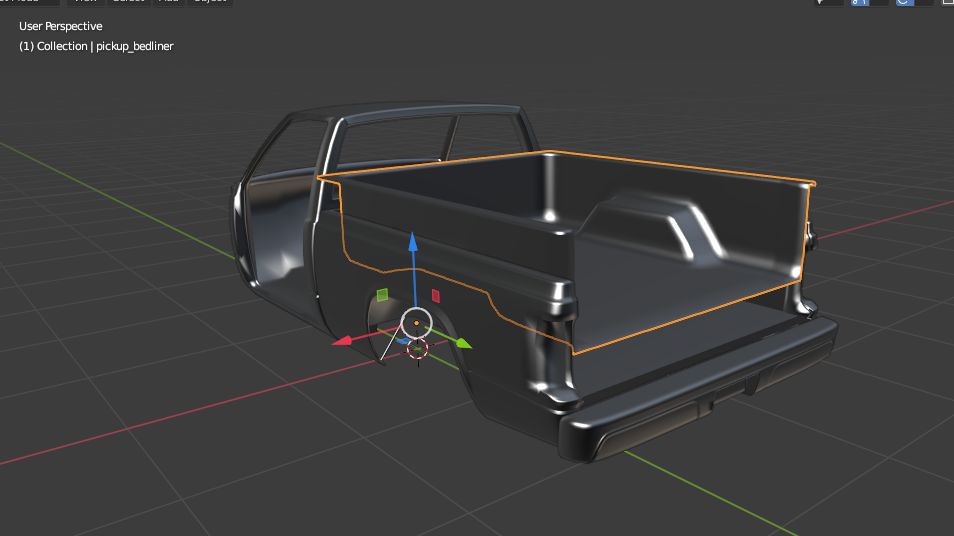
Task: Click the red plane handle of the gizmo
Action: click(436, 296)
